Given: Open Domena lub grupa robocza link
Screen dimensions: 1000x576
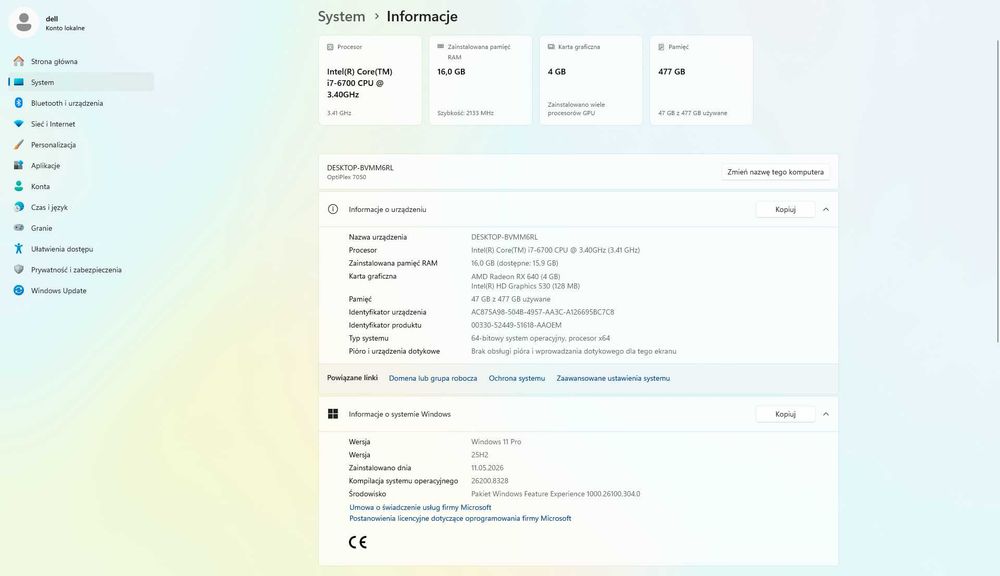Looking at the screenshot, I should (x=433, y=378).
